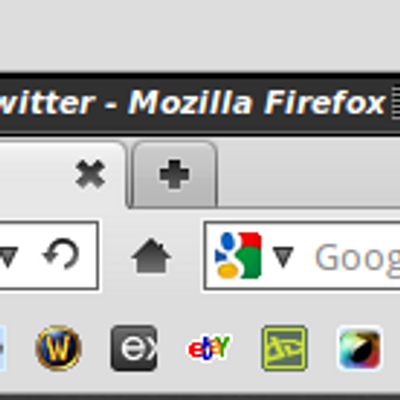Open the colorful black-oval bookmark icon
400x400 pixels.
360,349
